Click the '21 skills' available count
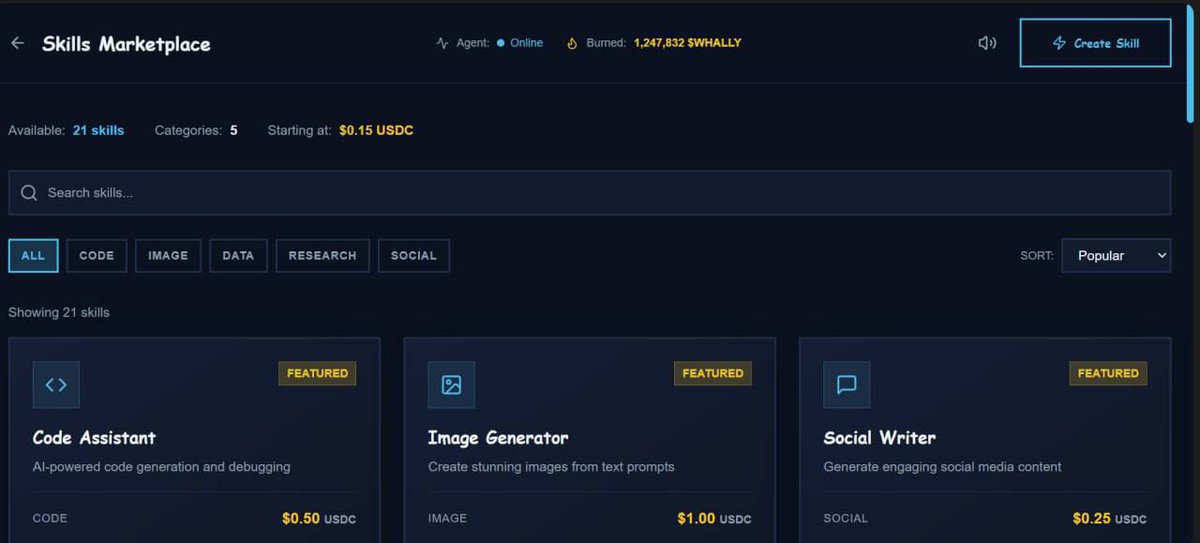The height and width of the screenshot is (543, 1200). pos(98,130)
